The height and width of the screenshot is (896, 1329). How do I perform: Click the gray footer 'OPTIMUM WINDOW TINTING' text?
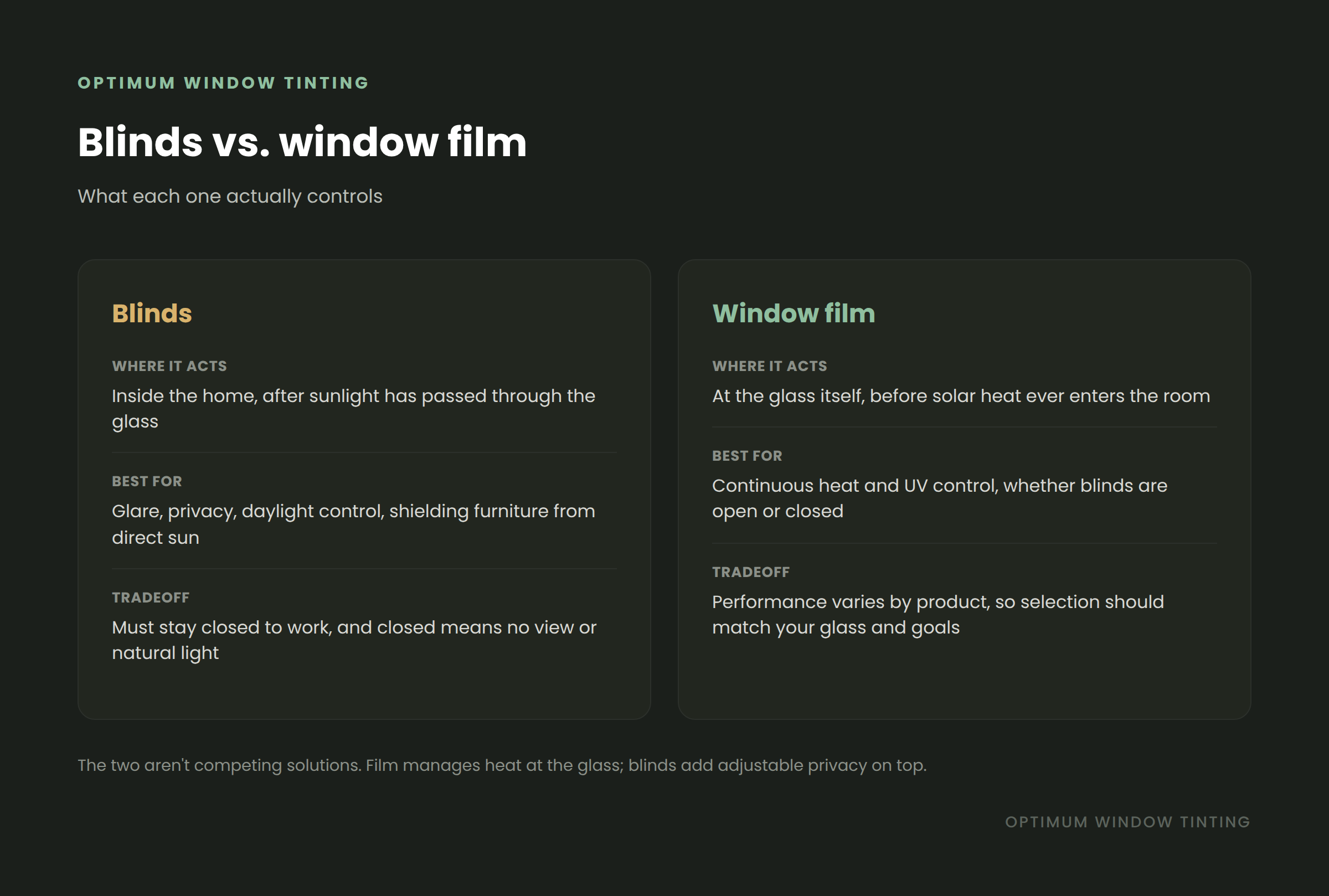coord(1128,822)
